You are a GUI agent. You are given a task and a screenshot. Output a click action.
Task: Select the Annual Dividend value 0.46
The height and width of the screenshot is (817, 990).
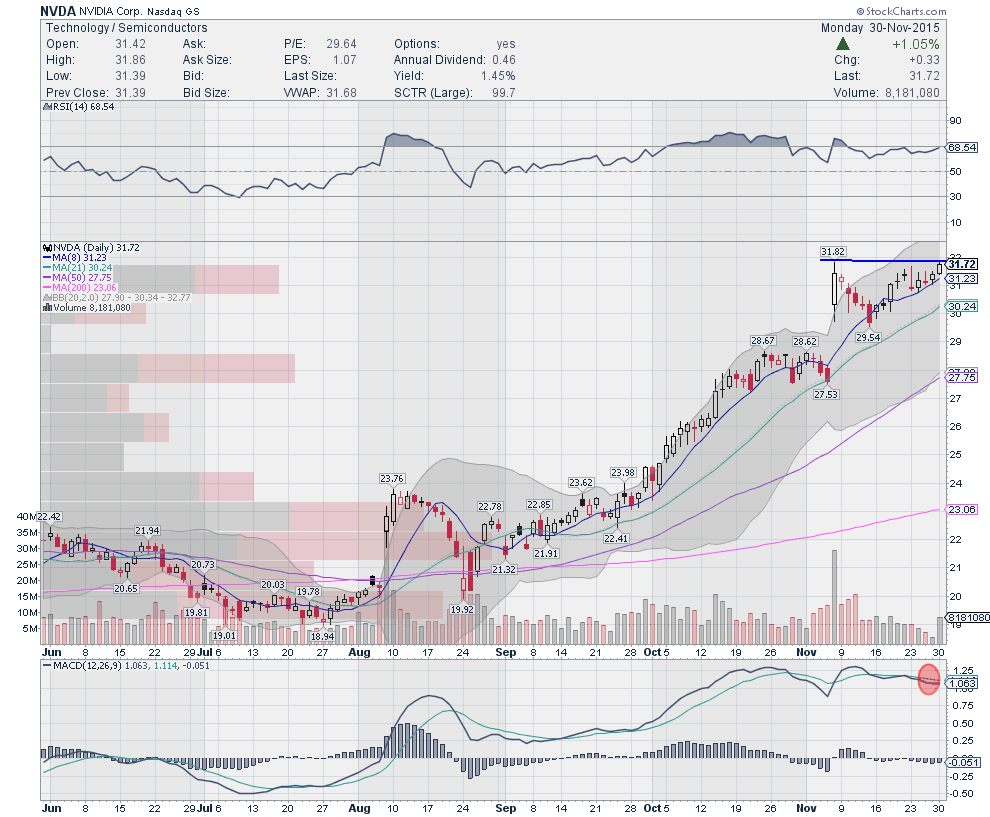tap(504, 60)
